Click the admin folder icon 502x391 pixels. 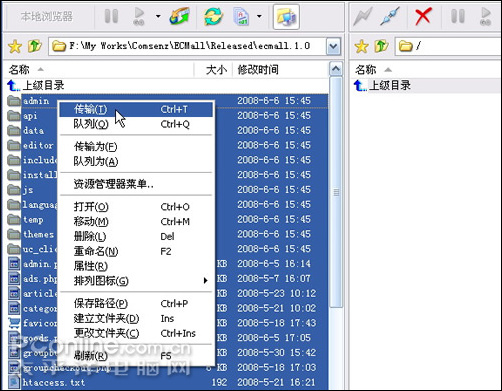point(14,101)
